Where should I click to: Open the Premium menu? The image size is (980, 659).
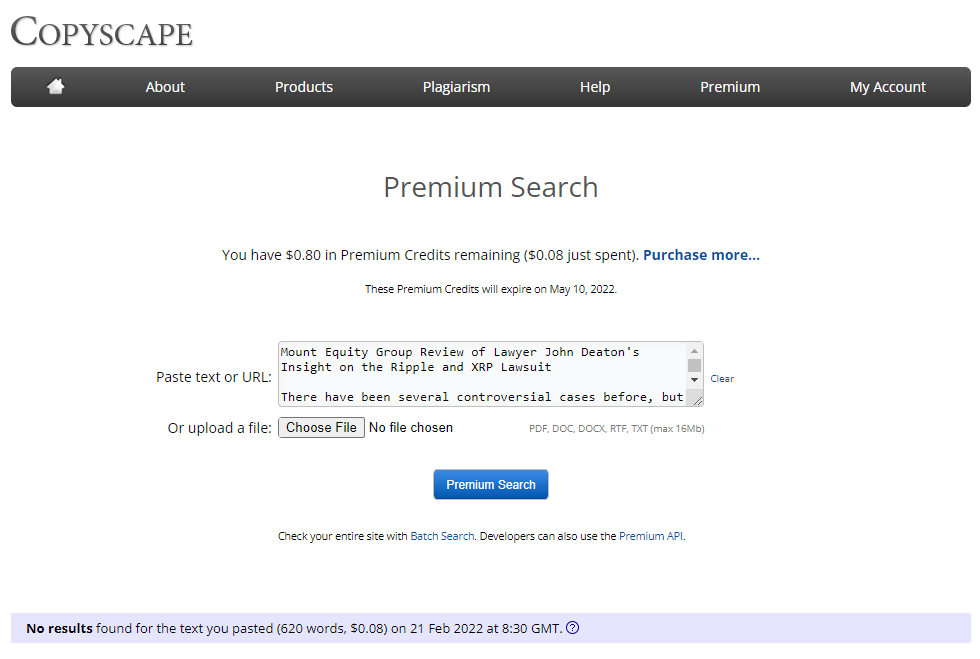point(730,87)
